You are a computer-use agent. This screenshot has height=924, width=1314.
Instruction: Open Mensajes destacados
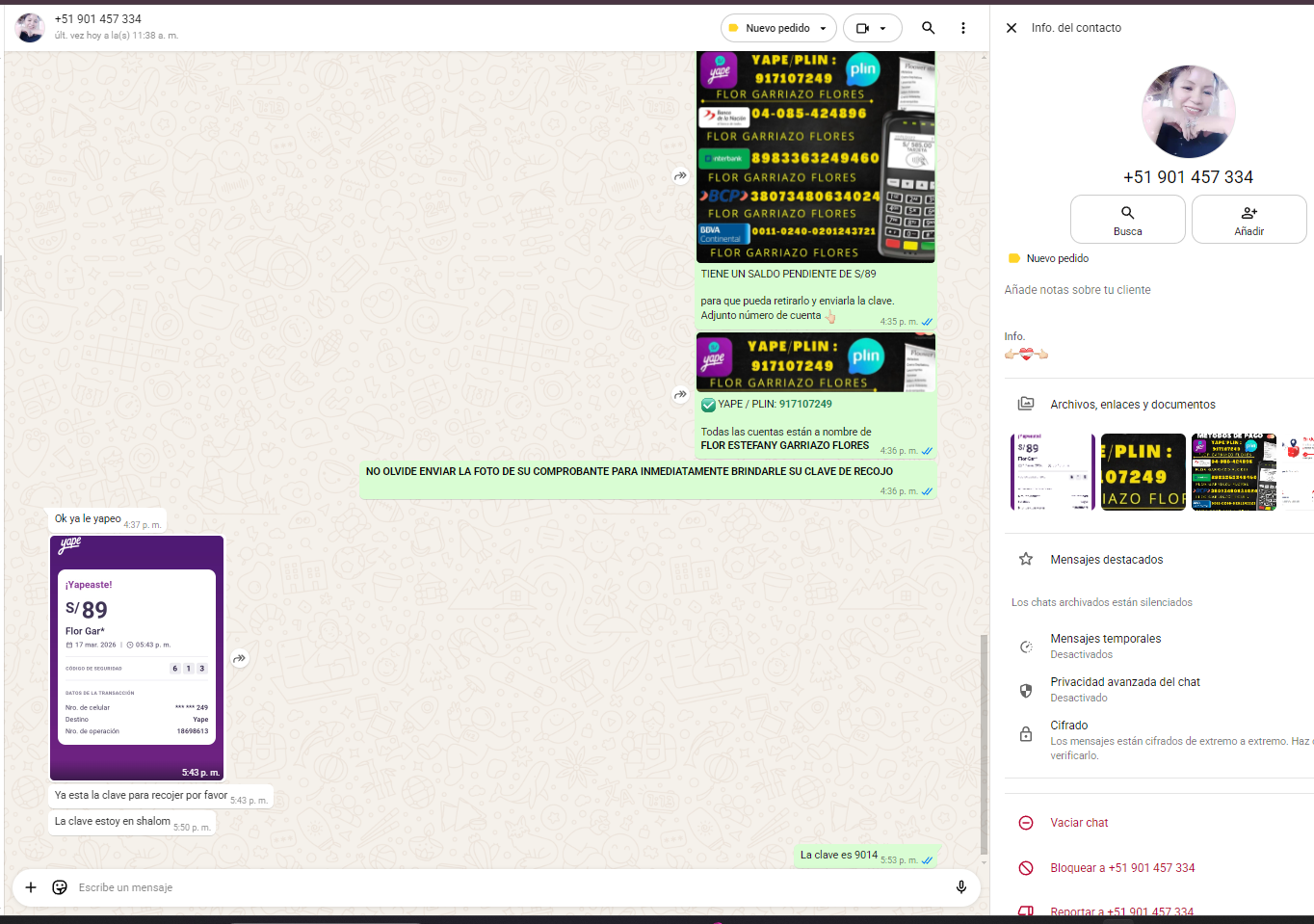point(1106,560)
